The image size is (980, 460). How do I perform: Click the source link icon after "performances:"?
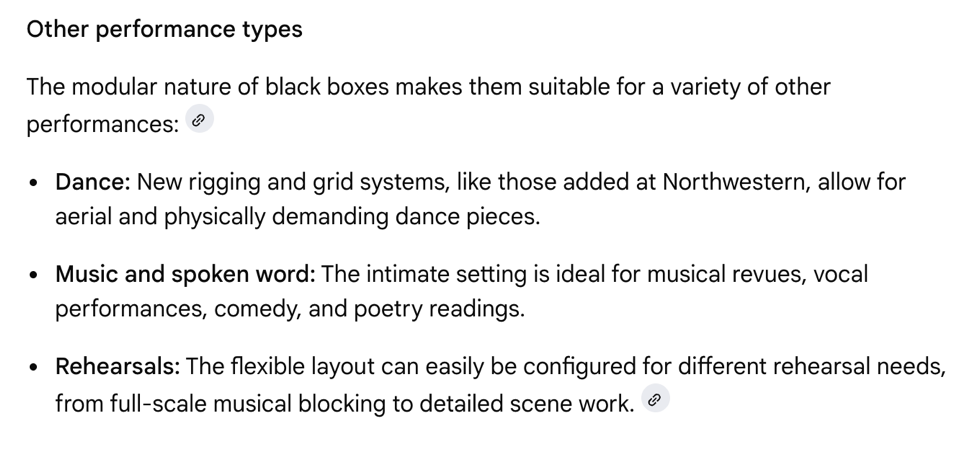pos(200,121)
